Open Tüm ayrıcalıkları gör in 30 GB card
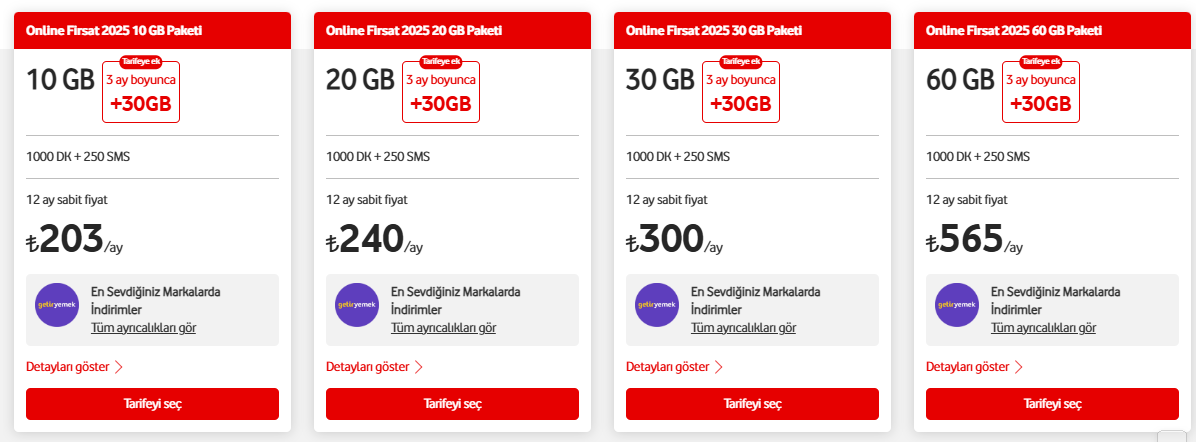The width and height of the screenshot is (1196, 442). click(x=744, y=327)
